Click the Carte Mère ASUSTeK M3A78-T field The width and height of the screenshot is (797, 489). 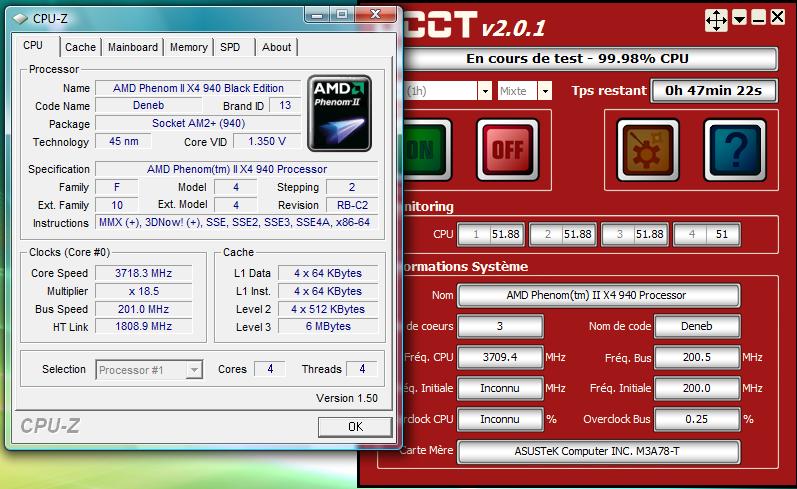pos(598,451)
